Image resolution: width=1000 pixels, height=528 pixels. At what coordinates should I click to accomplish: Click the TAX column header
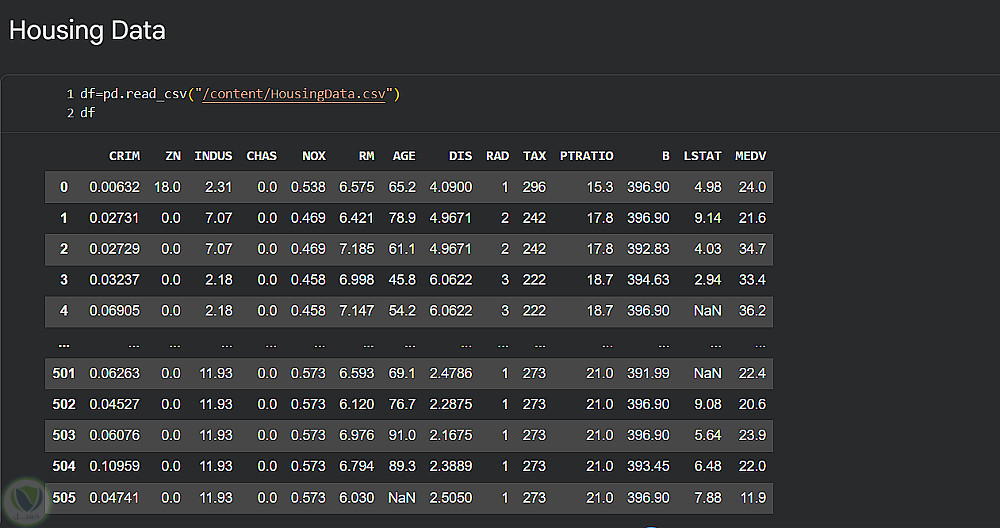(x=534, y=156)
